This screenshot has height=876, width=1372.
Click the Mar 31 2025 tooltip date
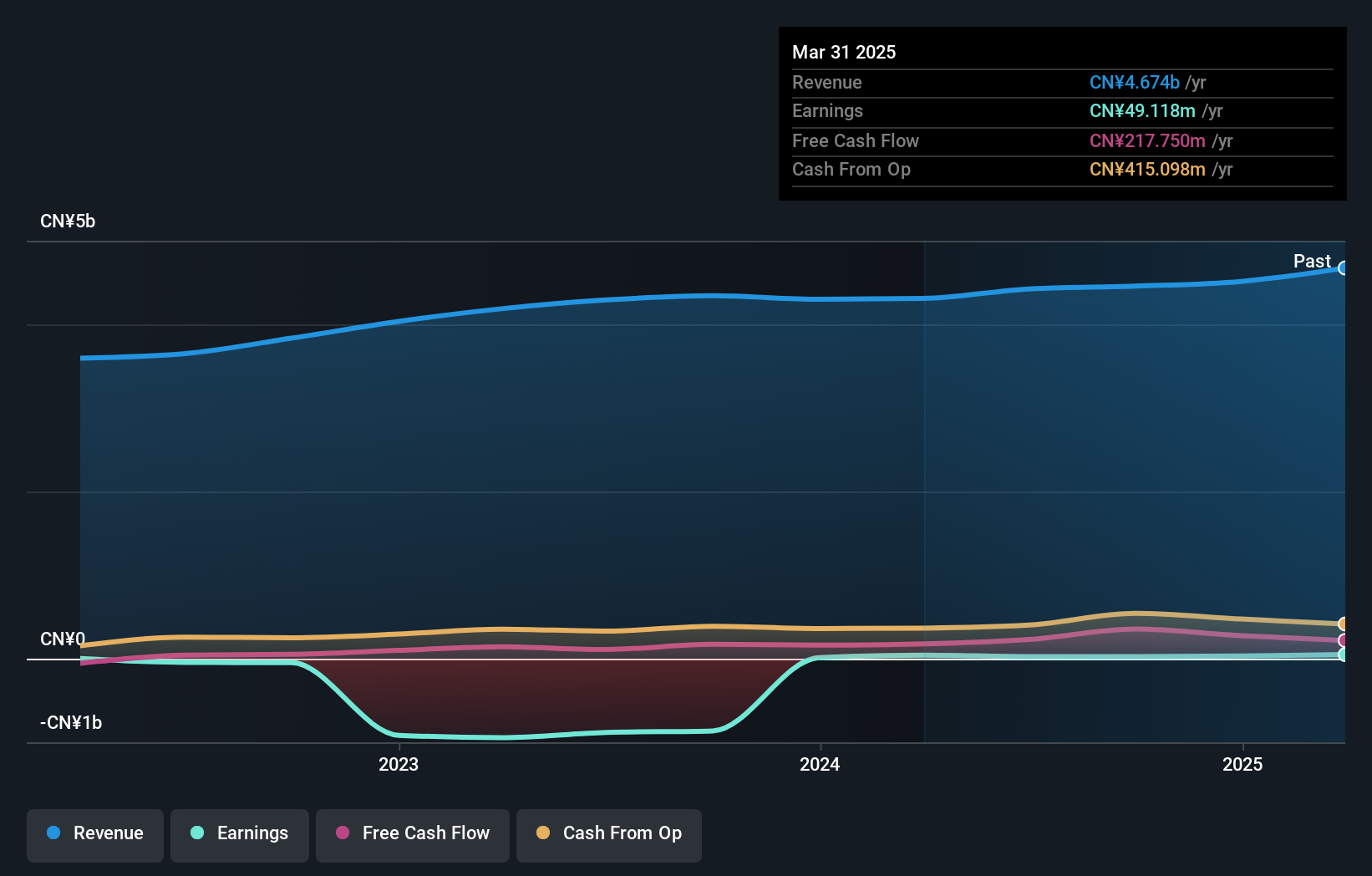[844, 53]
